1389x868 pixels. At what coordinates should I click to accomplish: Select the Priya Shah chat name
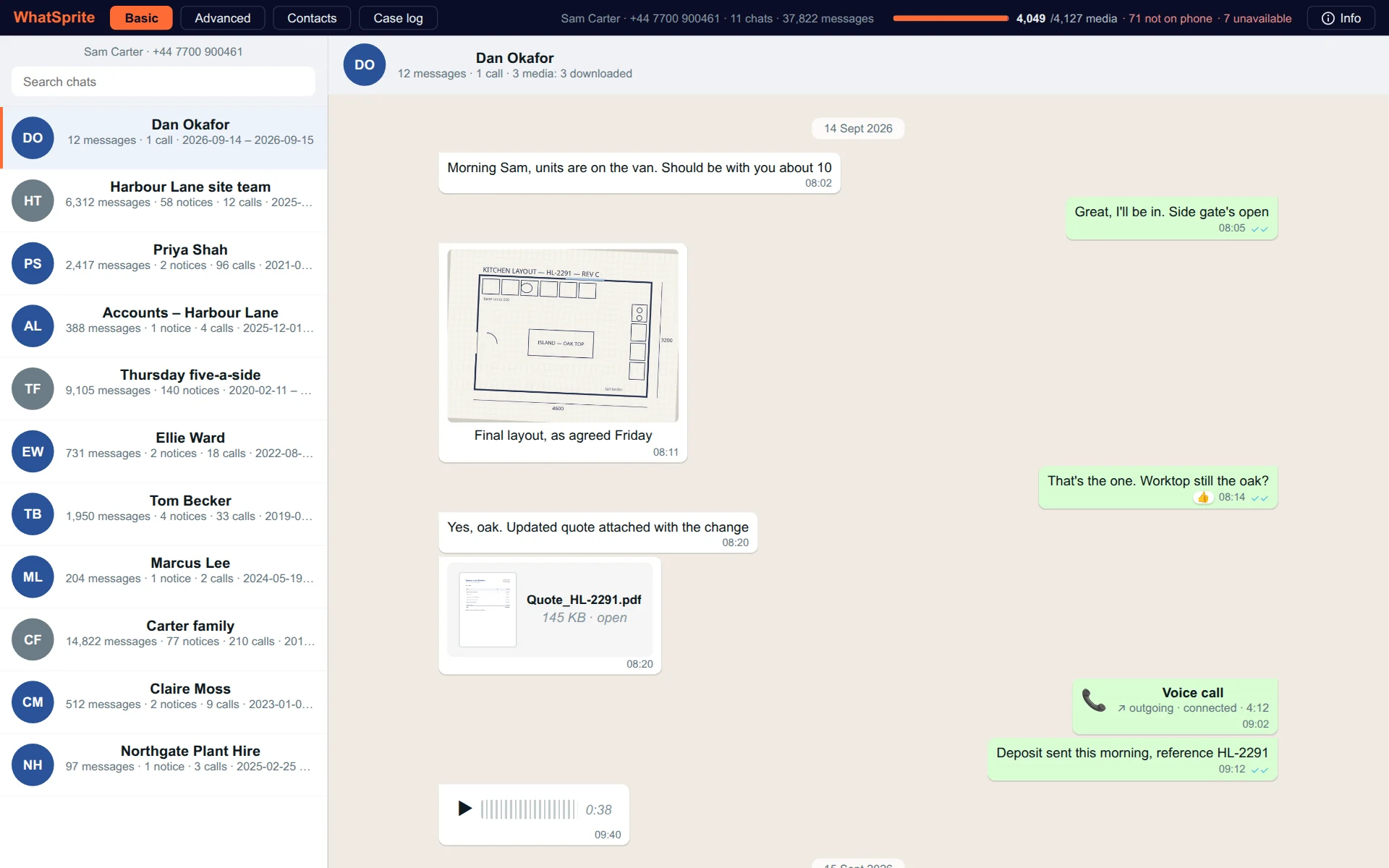(x=190, y=250)
